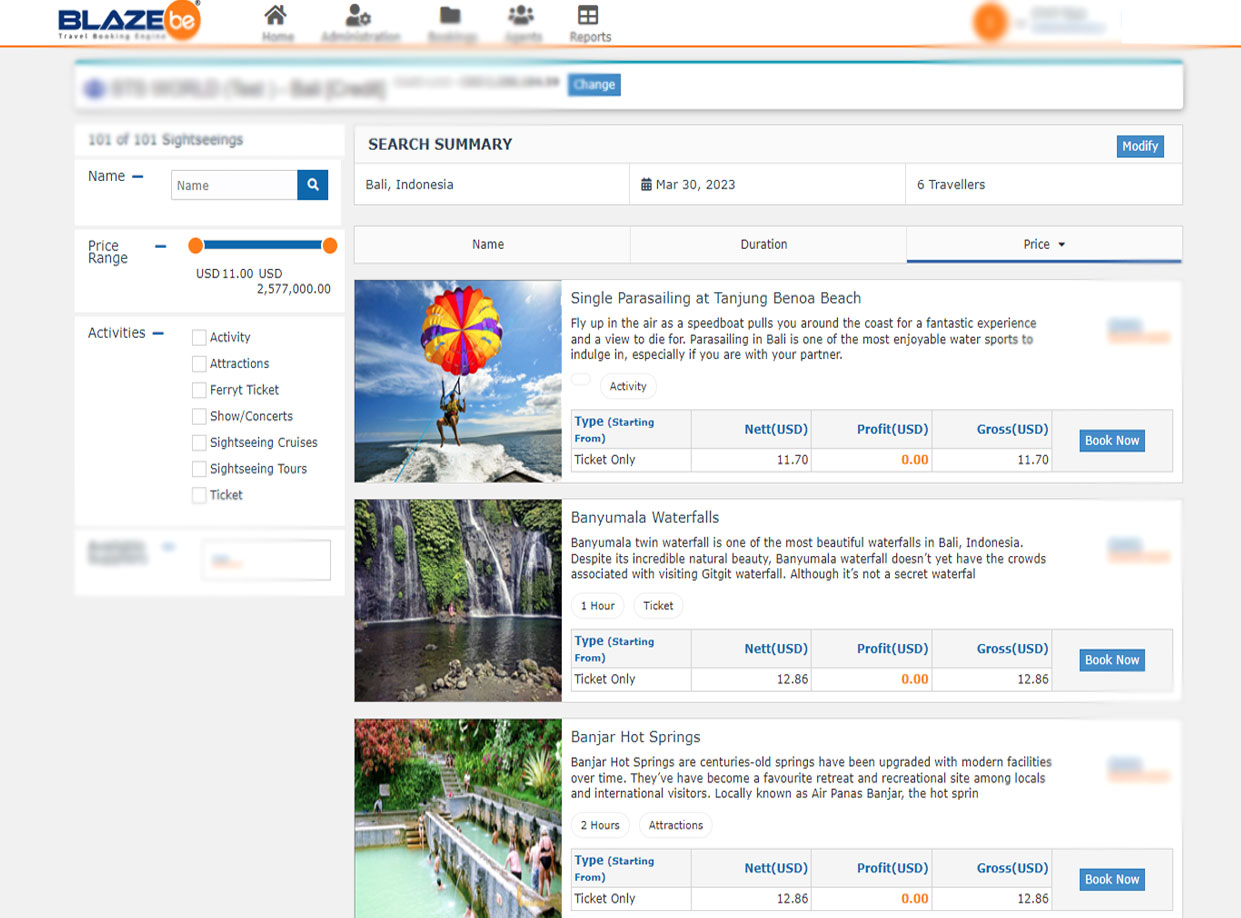Book Now for Banyumala Waterfalls
This screenshot has width=1241, height=918.
click(1112, 660)
